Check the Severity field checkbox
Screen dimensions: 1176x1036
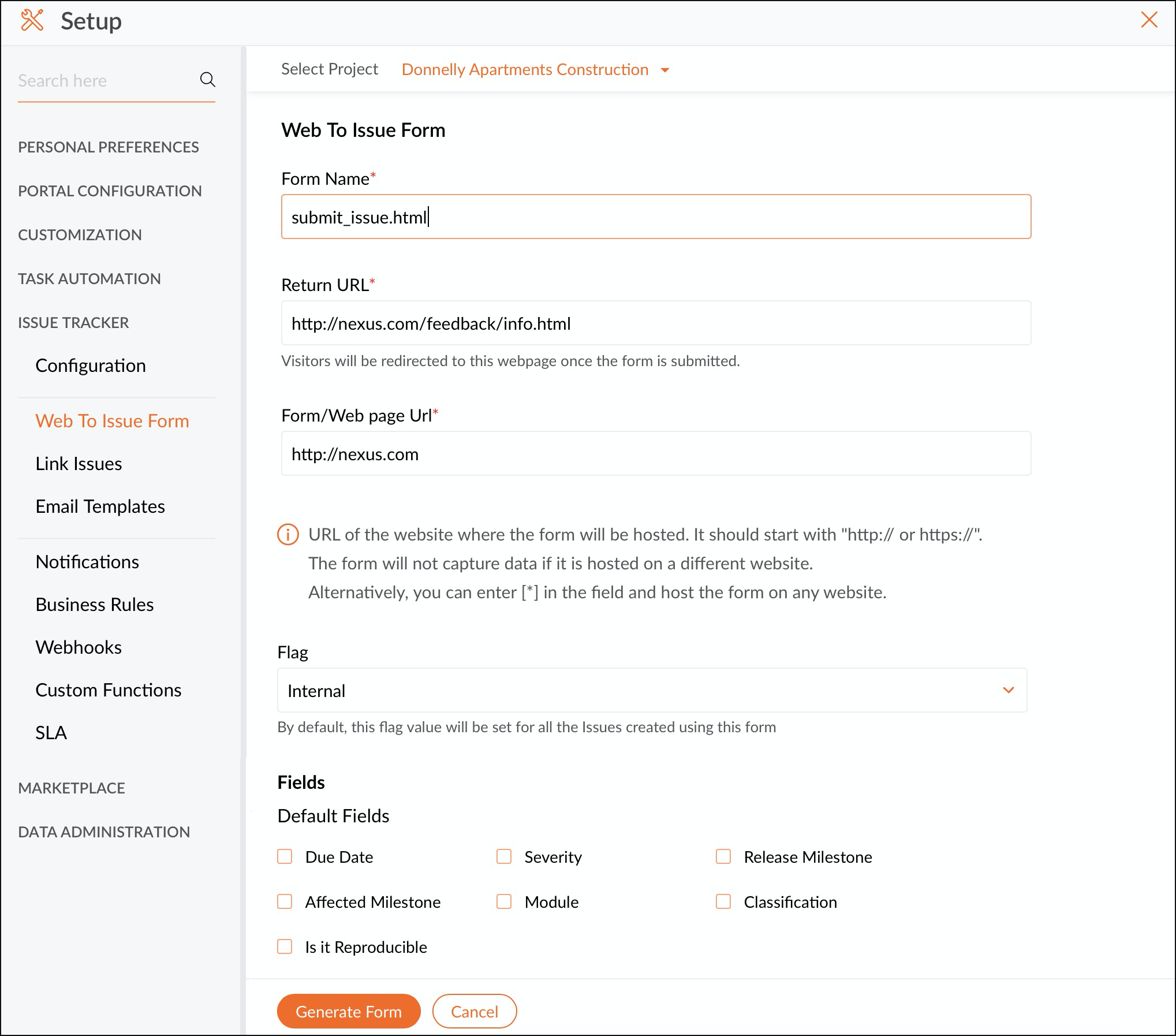click(x=504, y=856)
